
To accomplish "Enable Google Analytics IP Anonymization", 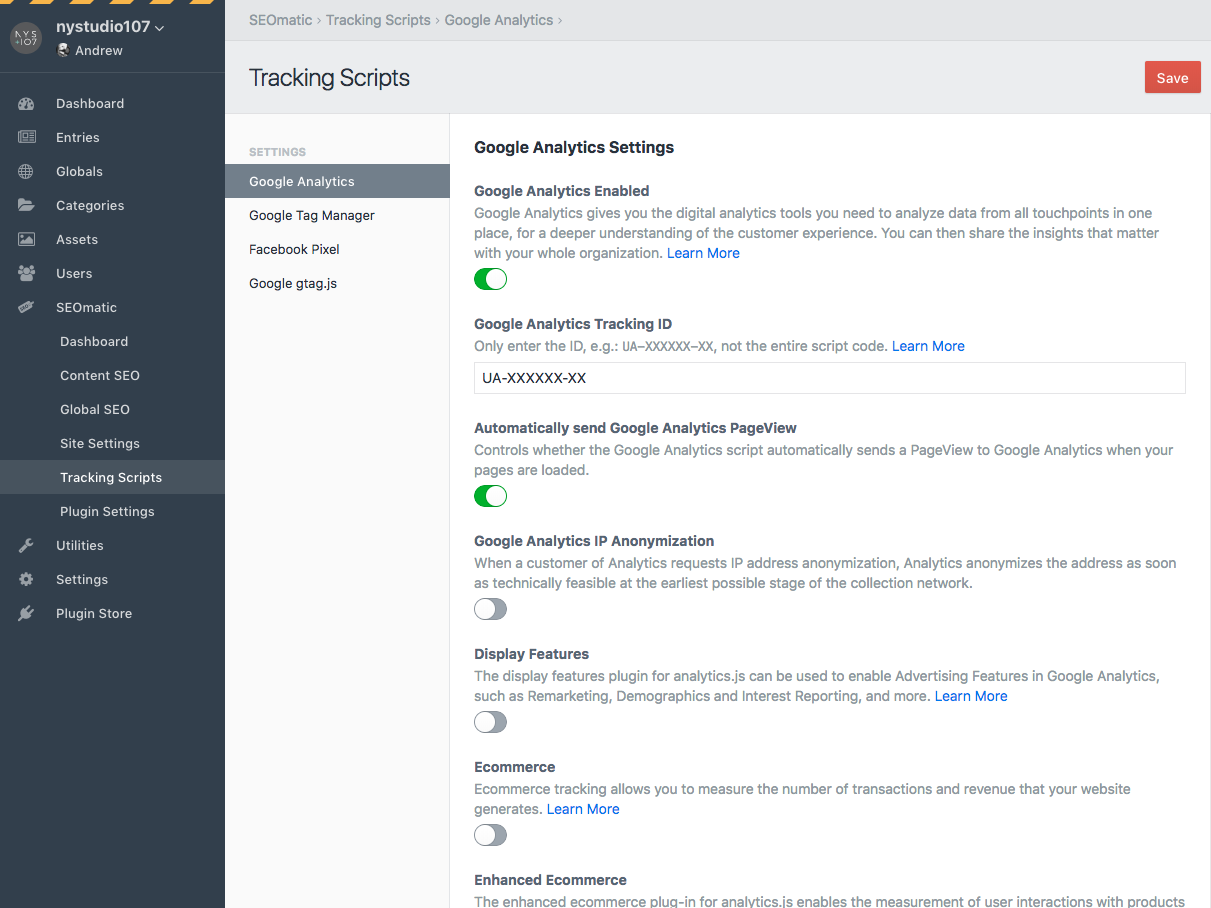I will (491, 609).
